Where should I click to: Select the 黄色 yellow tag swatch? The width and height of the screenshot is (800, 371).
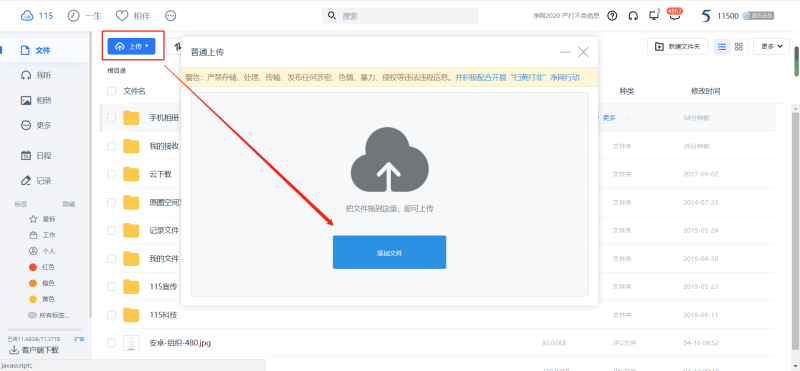point(33,299)
